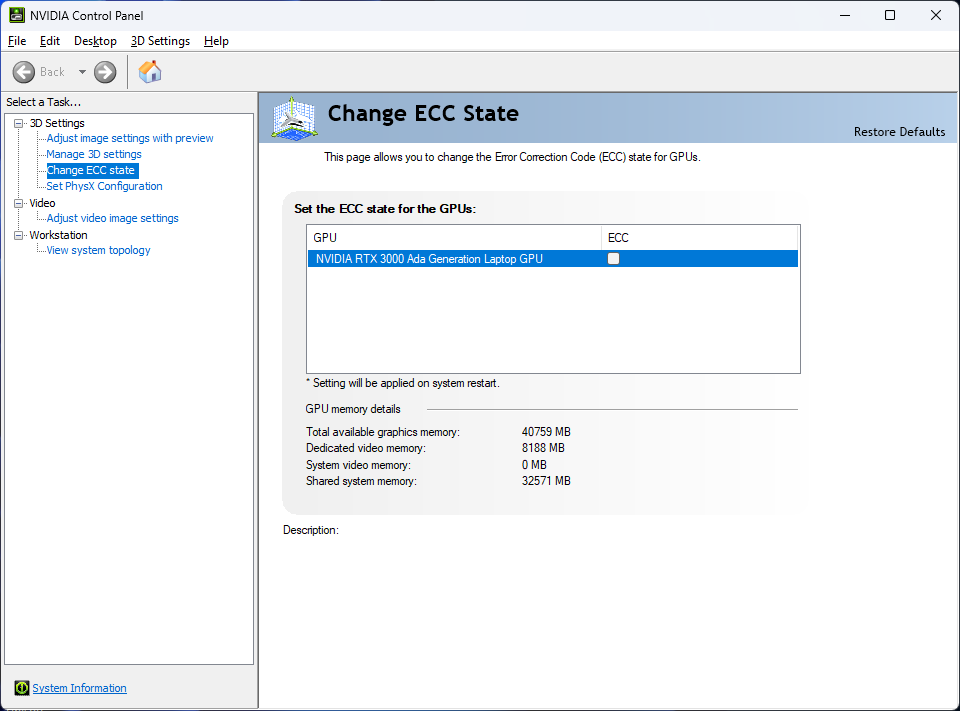This screenshot has width=960, height=711.
Task: Click the 0 MB system video memory value
Action: pos(534,465)
